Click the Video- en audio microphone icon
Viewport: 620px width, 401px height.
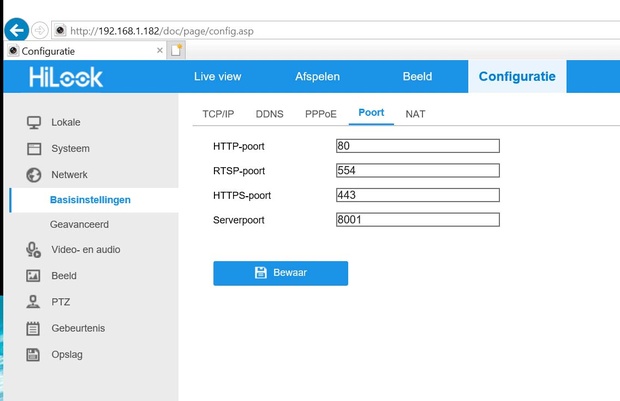33,250
